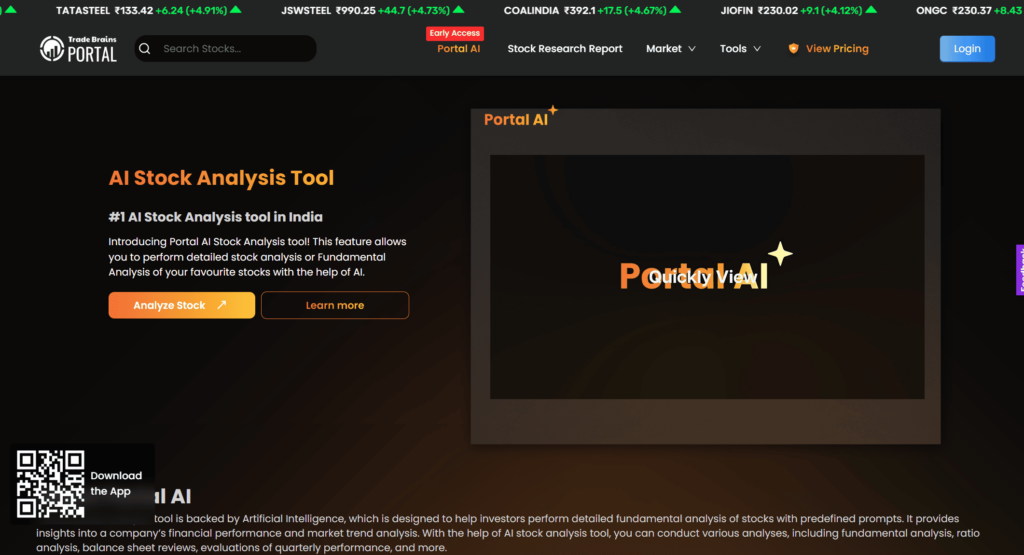Open the Feedback side tab
1024x555 pixels.
pos(1020,270)
